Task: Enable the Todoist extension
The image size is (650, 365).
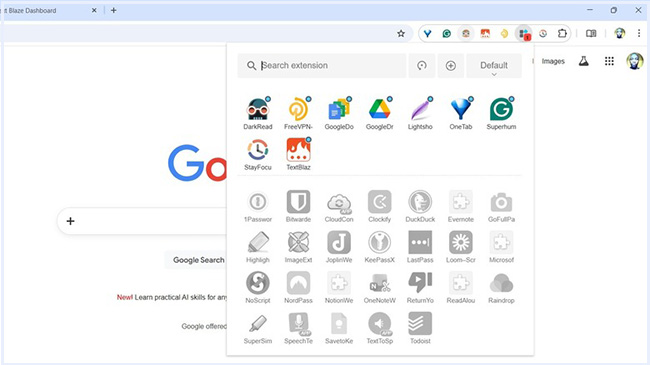Action: point(420,324)
